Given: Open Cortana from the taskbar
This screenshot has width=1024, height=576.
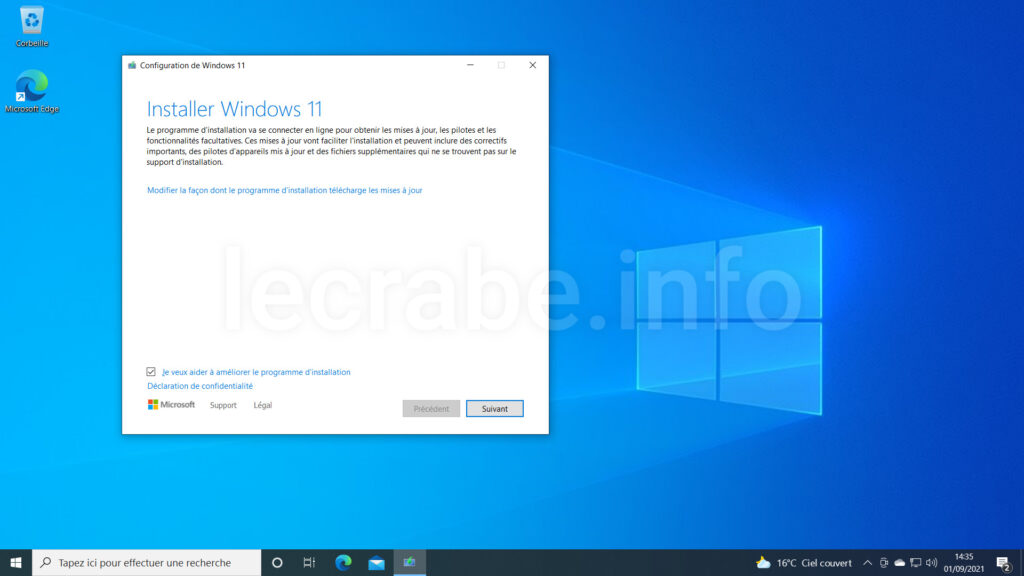Looking at the screenshot, I should [277, 562].
